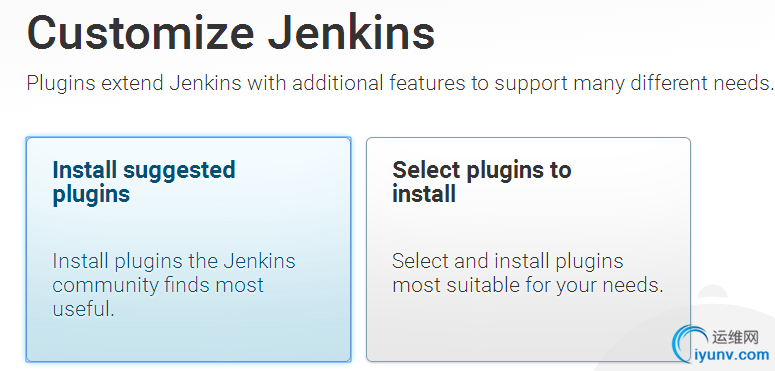Click the word "install" under Select plugins to

[424, 193]
